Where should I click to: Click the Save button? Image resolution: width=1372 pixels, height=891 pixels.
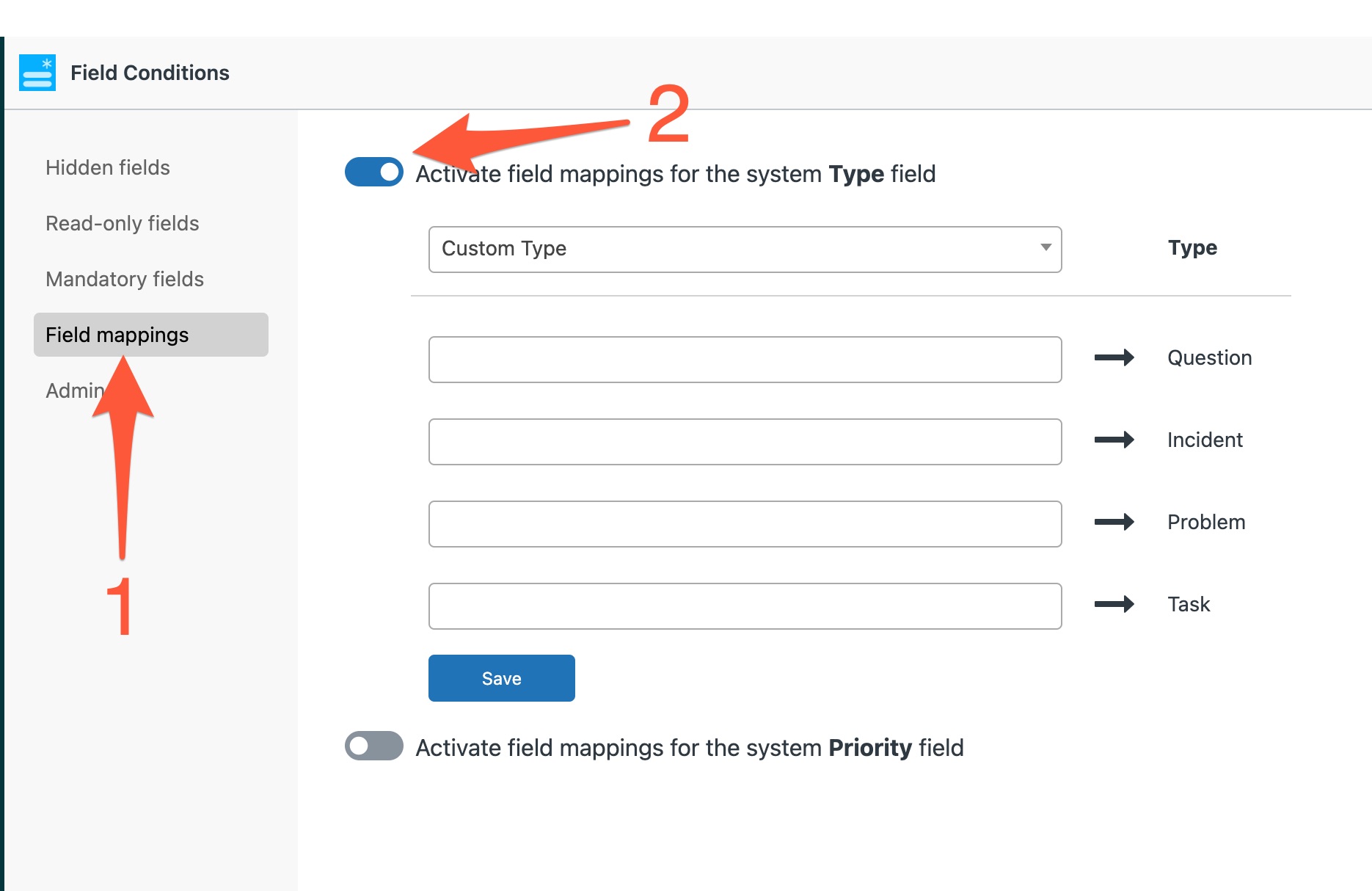[501, 677]
